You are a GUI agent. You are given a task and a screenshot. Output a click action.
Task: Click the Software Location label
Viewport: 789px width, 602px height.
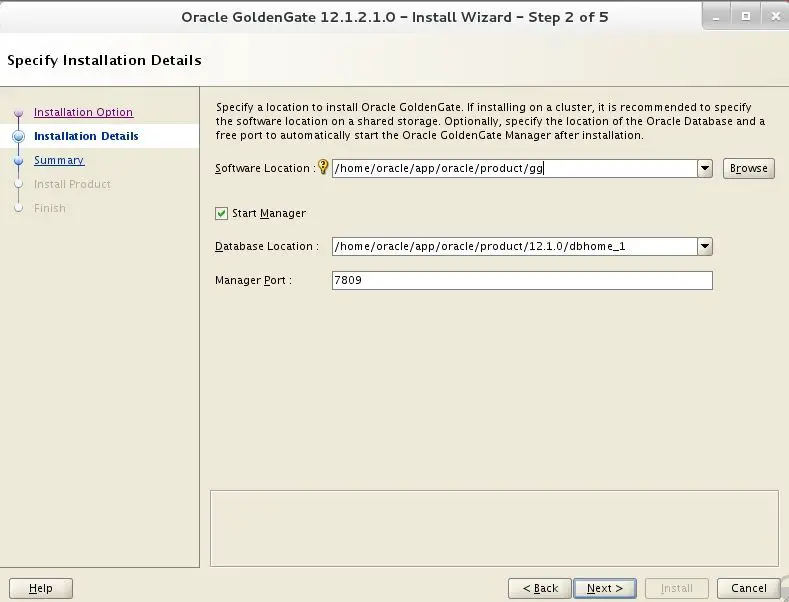coord(264,168)
